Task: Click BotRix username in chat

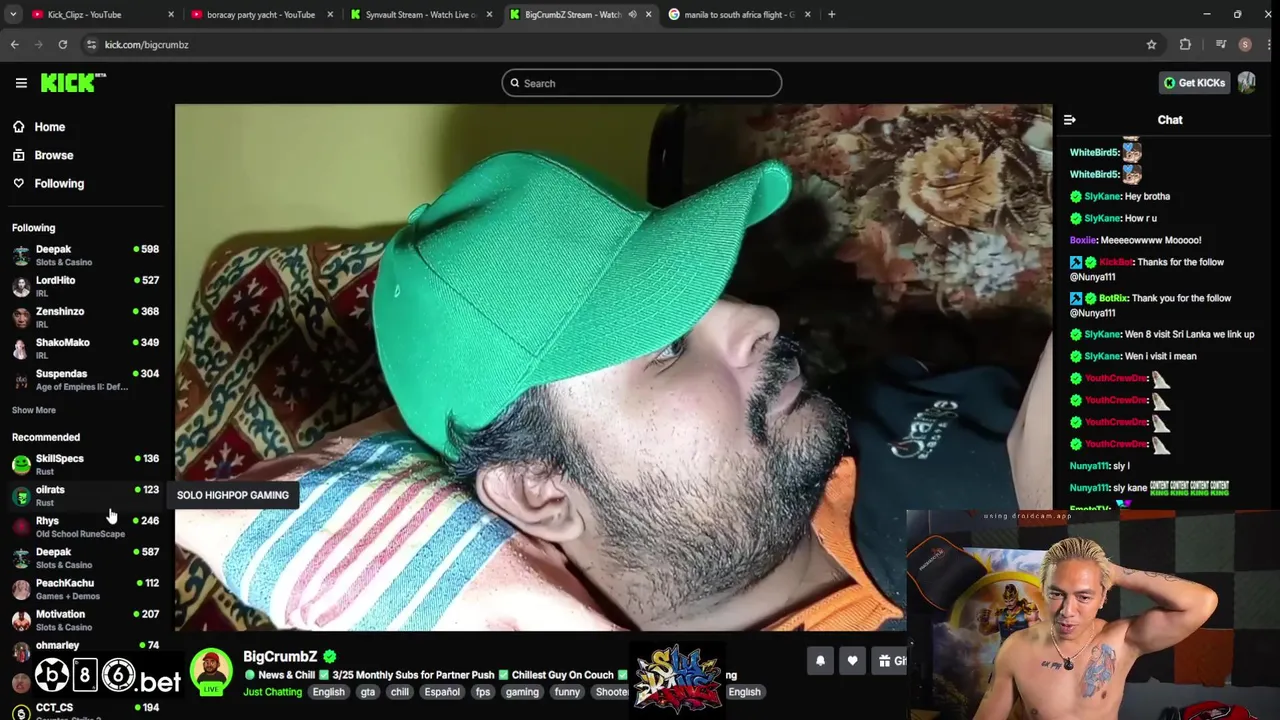Action: [1114, 298]
